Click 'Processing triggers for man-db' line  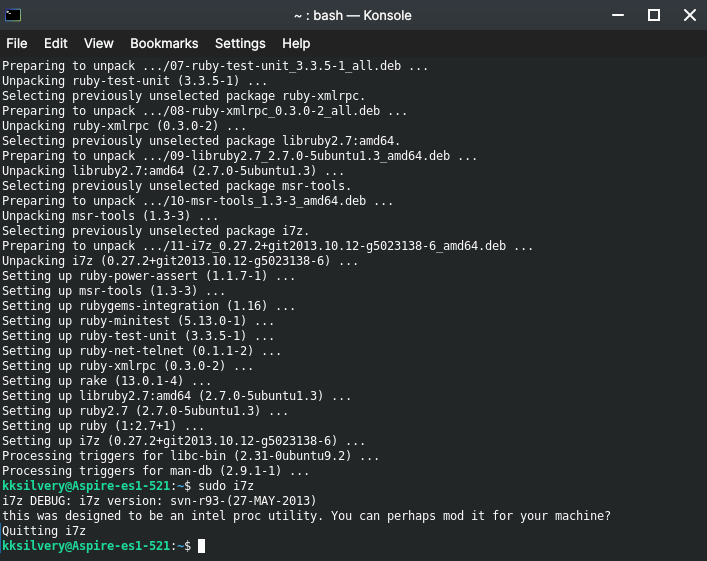[156, 471]
